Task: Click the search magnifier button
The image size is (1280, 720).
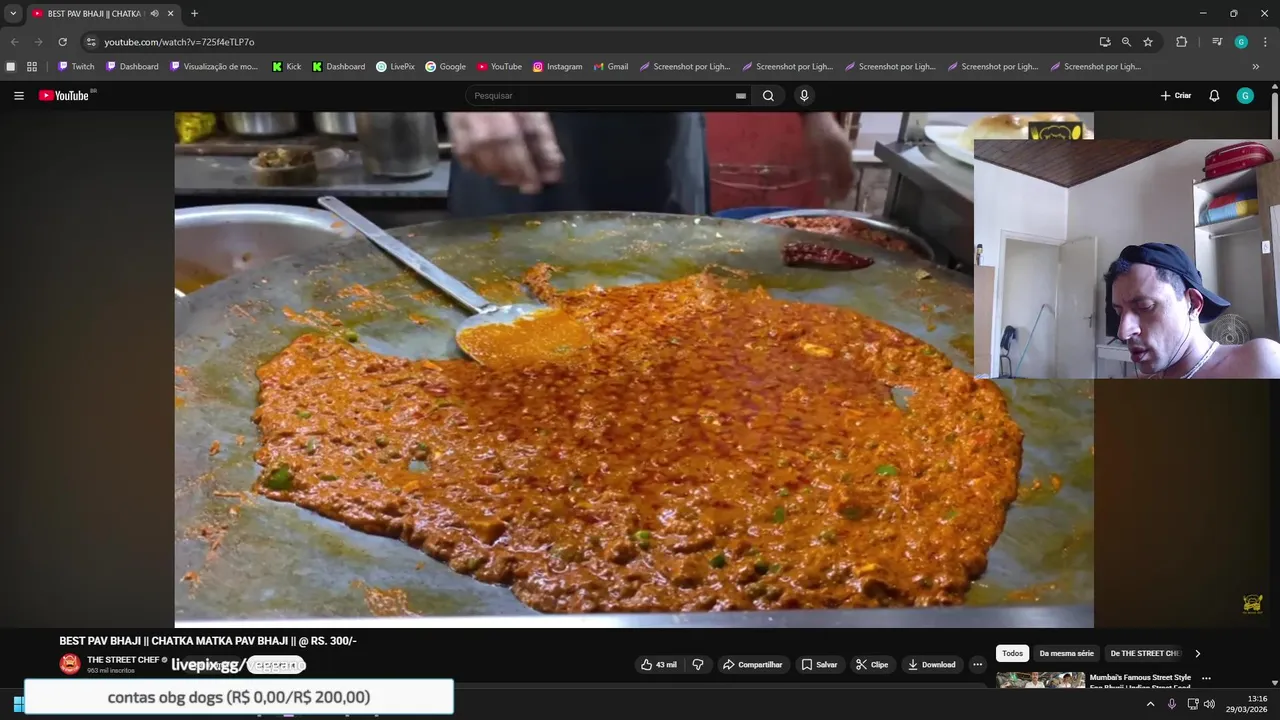Action: [x=768, y=96]
